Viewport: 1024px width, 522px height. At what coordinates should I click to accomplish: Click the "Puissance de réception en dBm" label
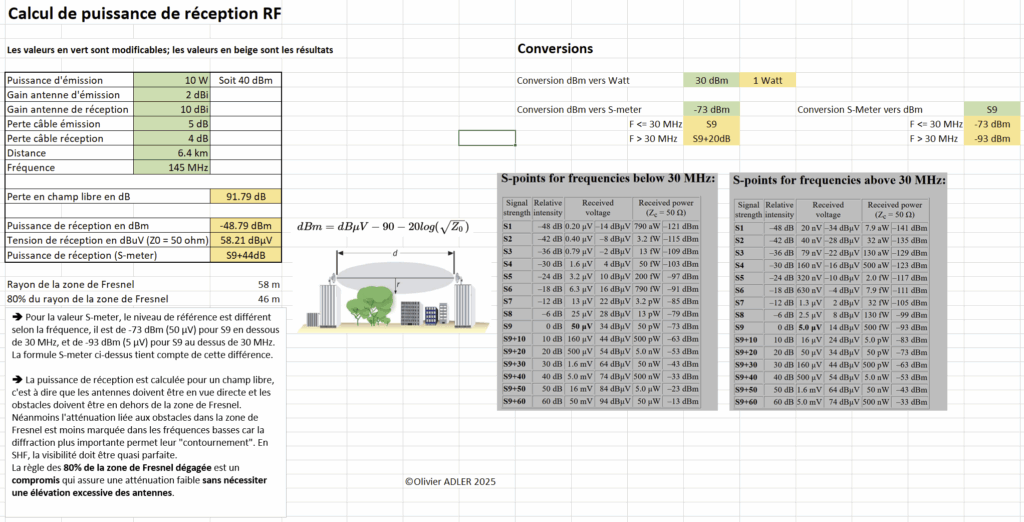click(x=78, y=225)
